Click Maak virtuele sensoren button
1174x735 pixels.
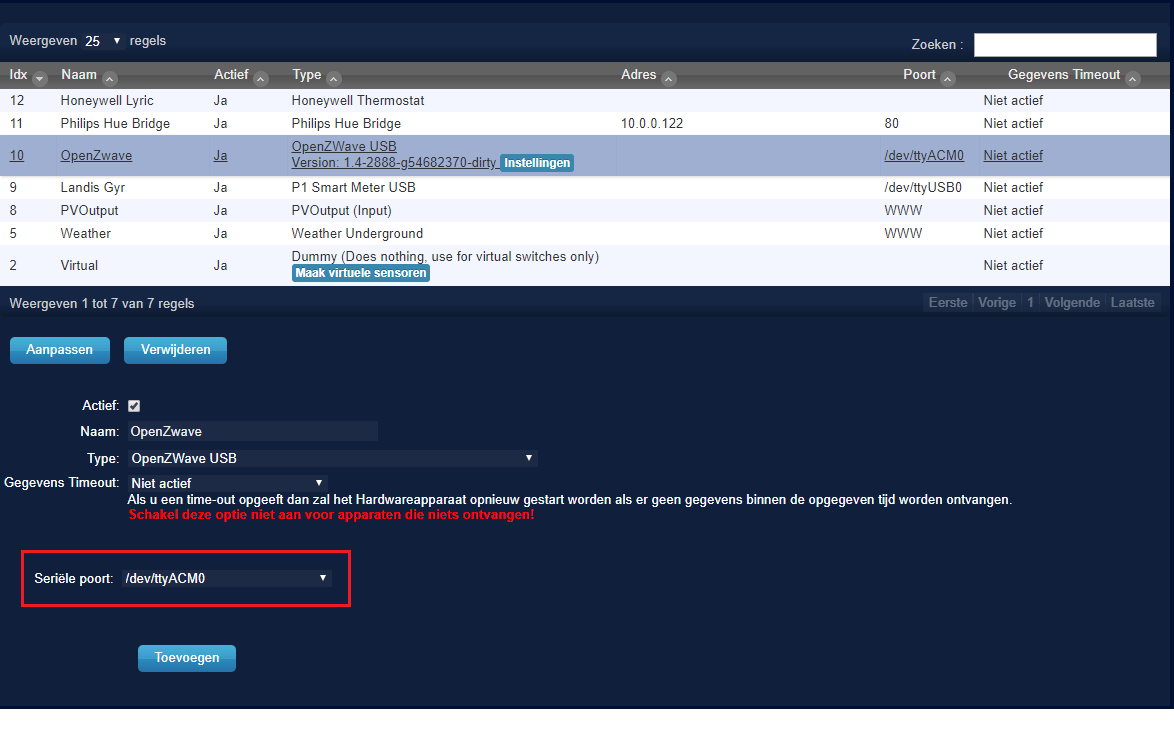(x=361, y=273)
